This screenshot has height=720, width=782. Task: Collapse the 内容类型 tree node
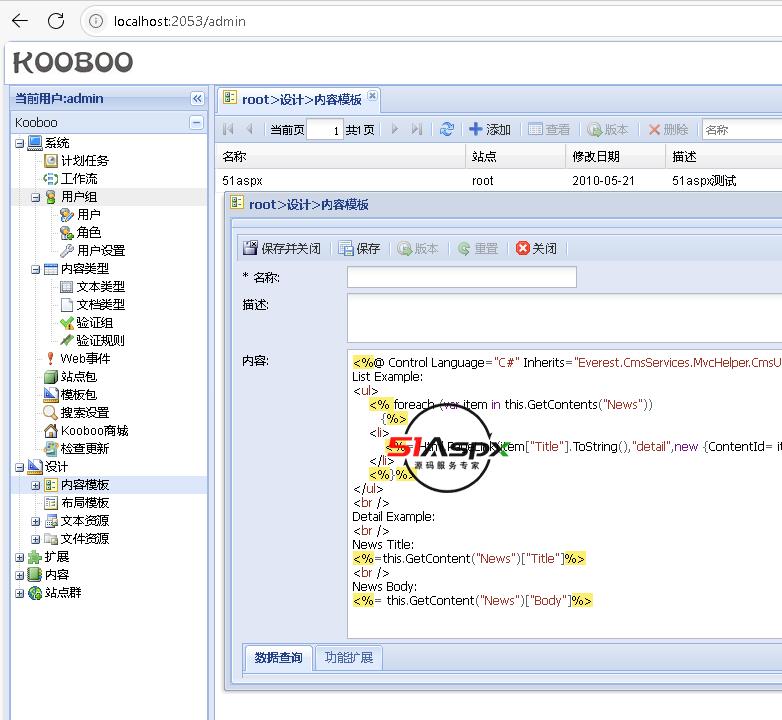pos(35,269)
